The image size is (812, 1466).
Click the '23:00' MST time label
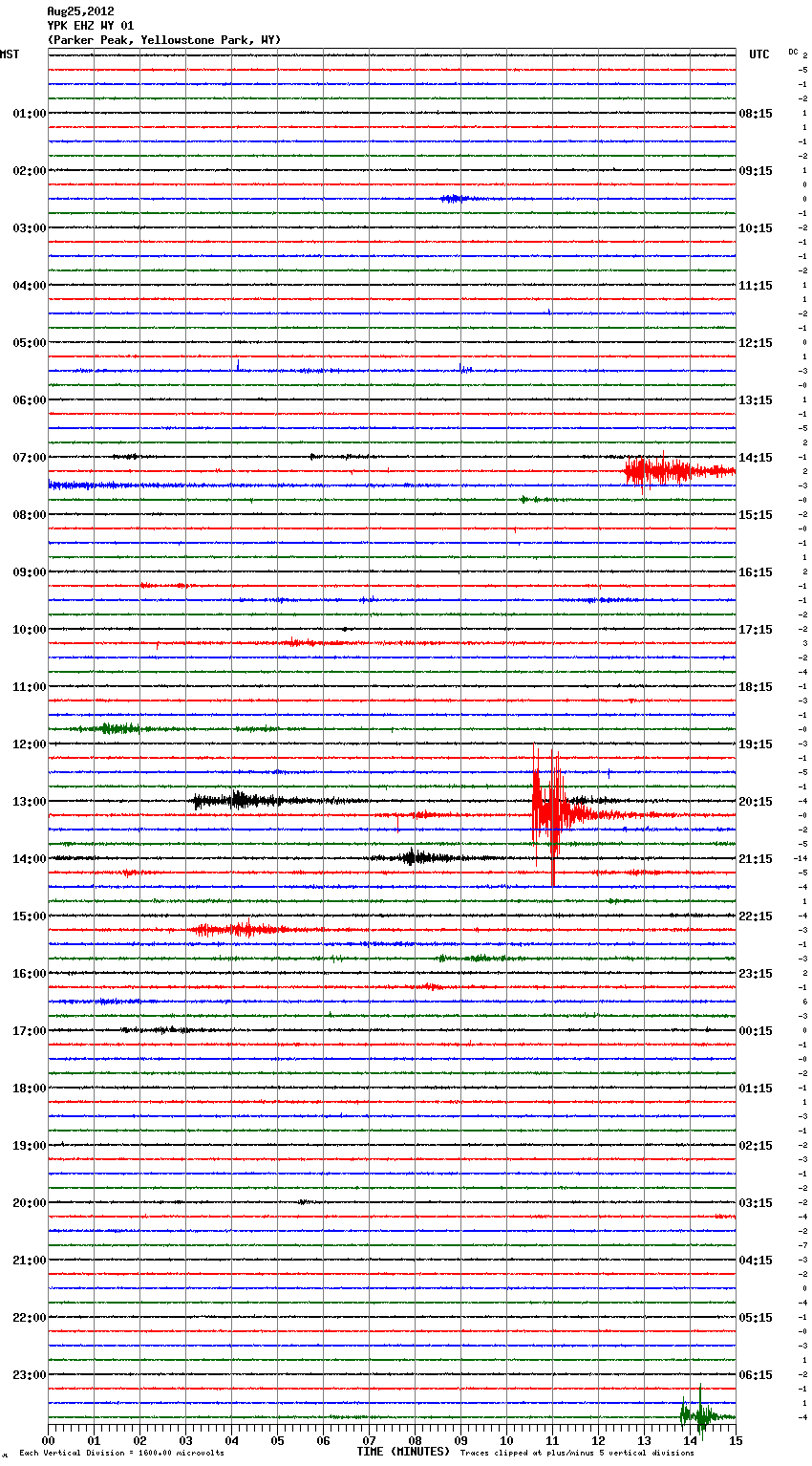coord(30,1375)
